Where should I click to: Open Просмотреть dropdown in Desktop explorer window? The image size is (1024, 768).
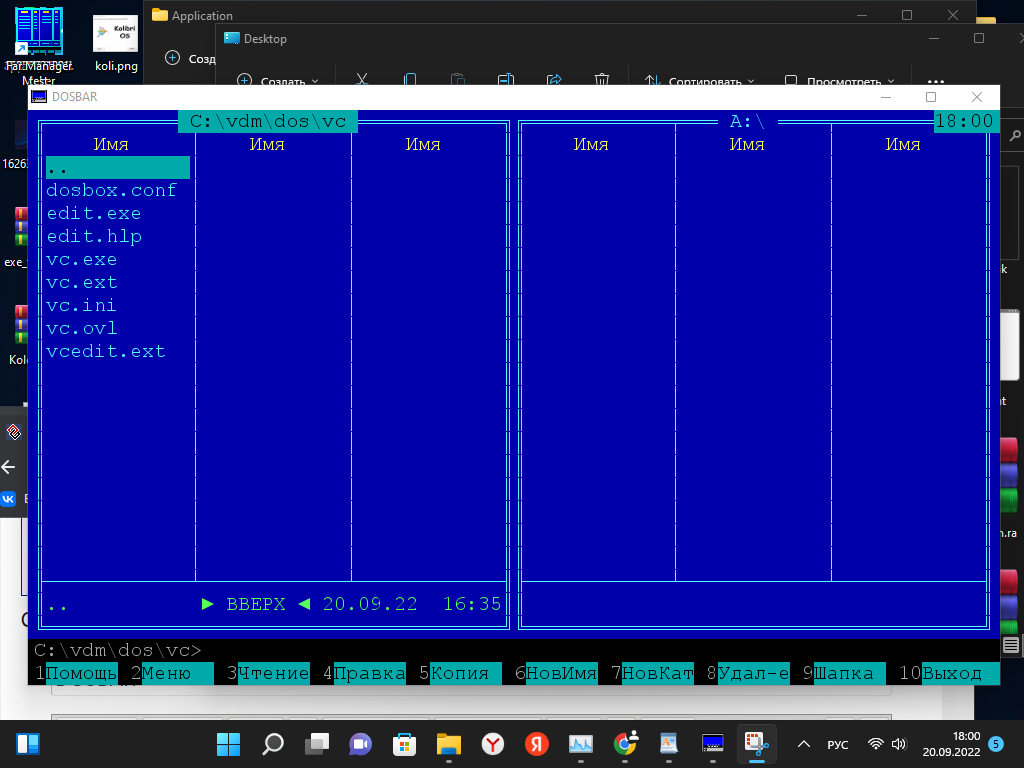839,80
